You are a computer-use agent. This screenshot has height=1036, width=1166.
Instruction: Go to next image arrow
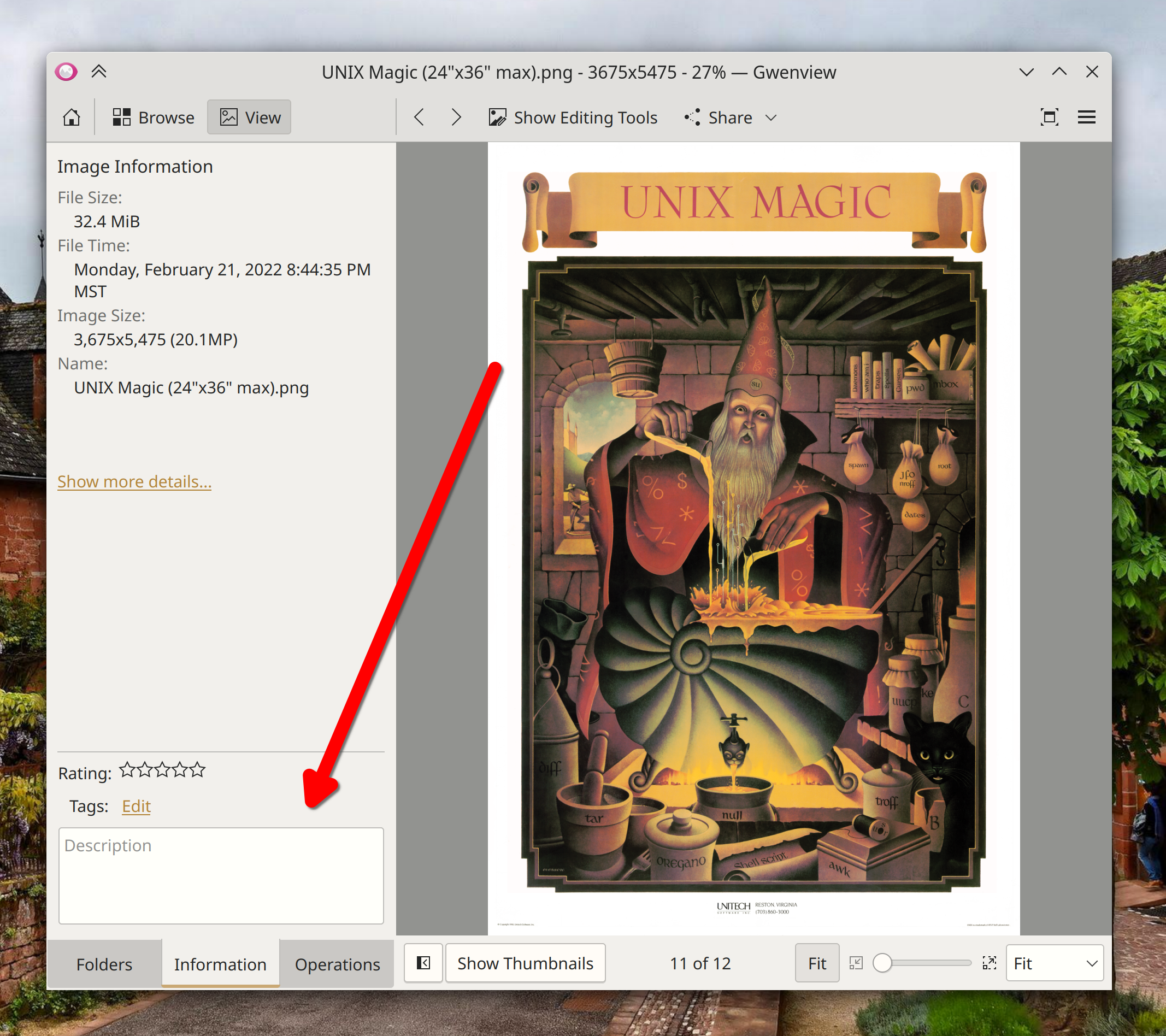click(x=456, y=117)
